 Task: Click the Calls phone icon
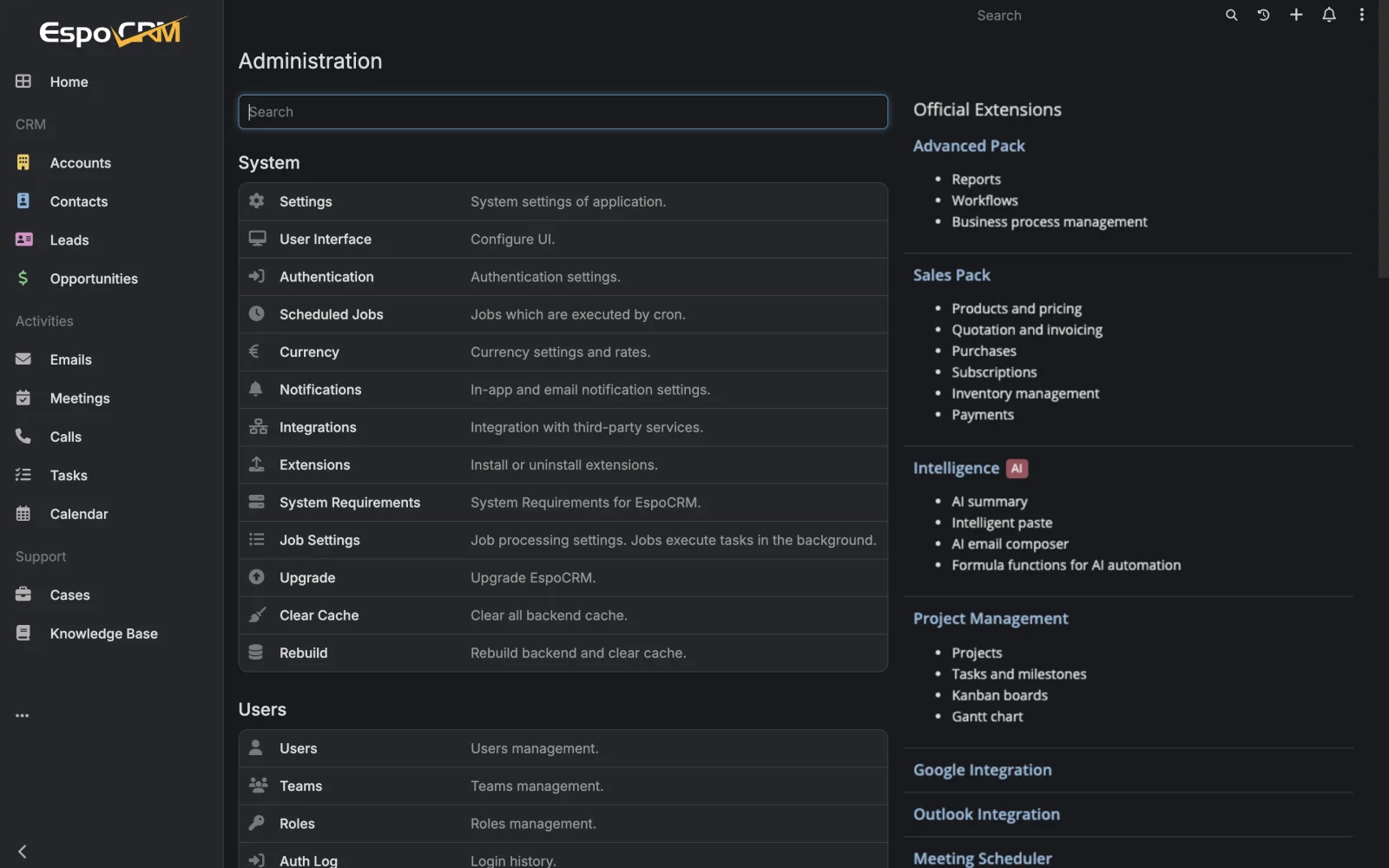click(23, 436)
